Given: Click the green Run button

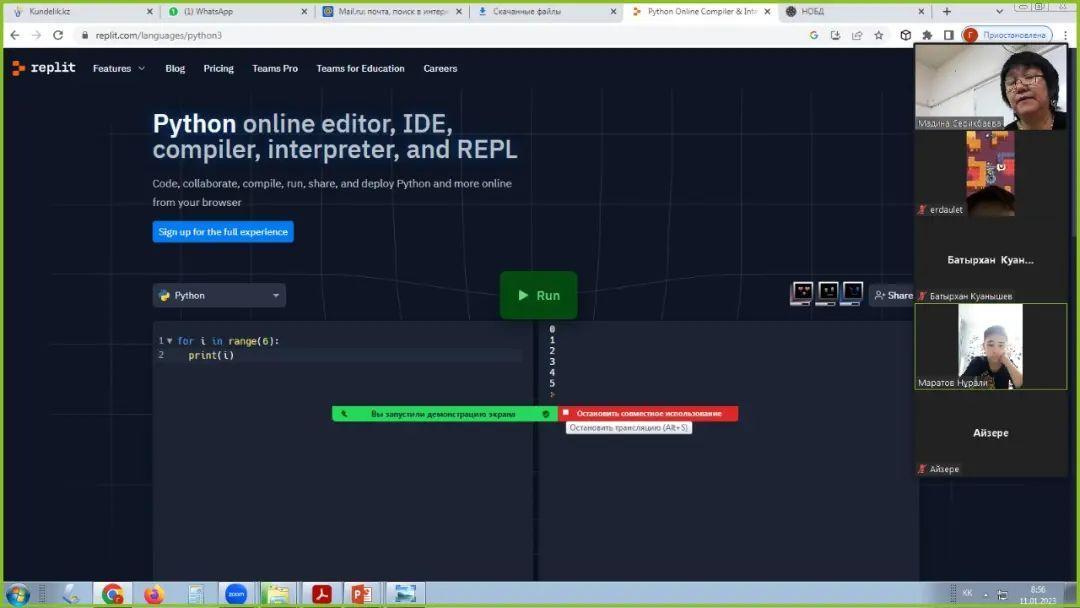Looking at the screenshot, I should (538, 295).
